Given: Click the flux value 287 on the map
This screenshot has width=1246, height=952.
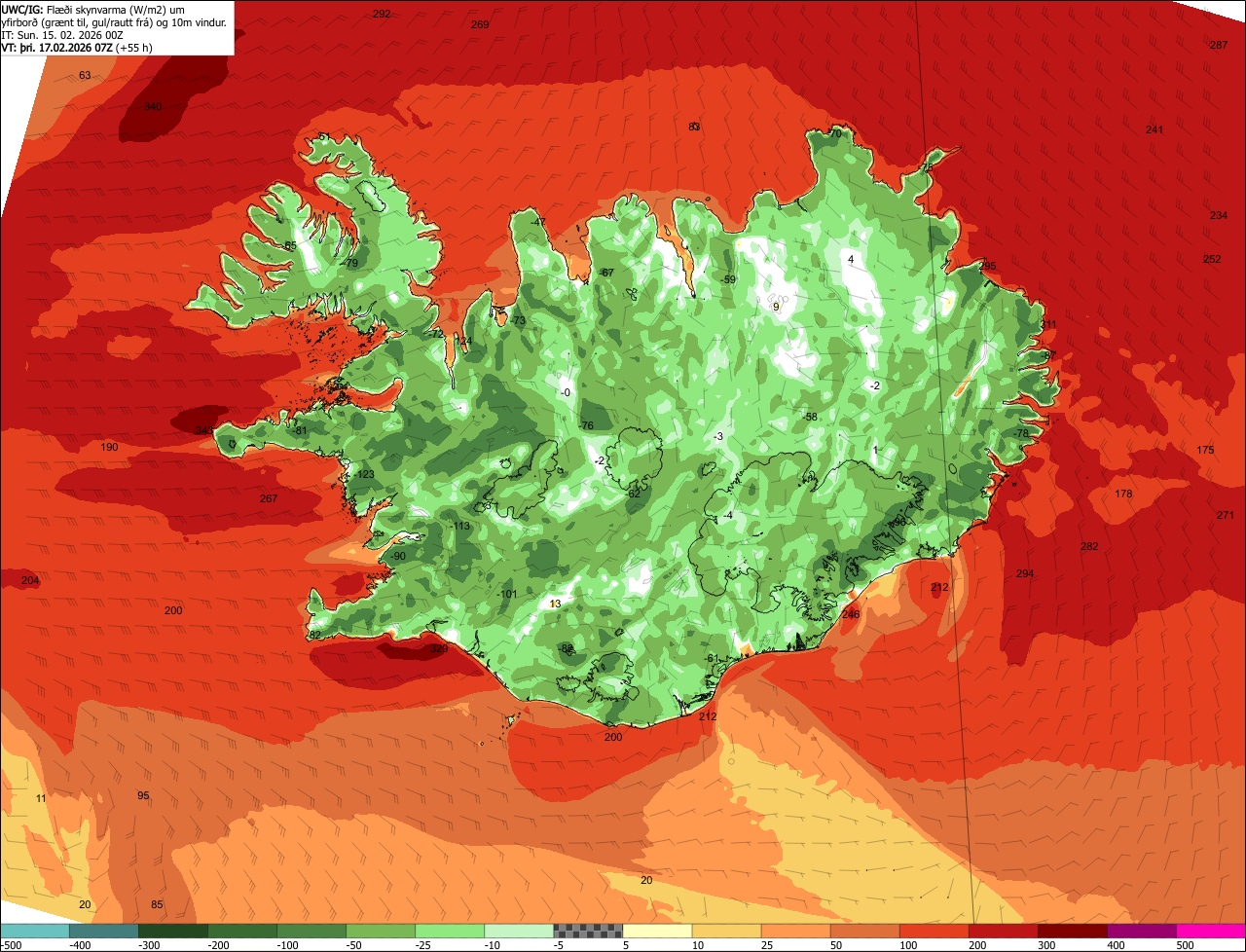Looking at the screenshot, I should coord(1219,46).
